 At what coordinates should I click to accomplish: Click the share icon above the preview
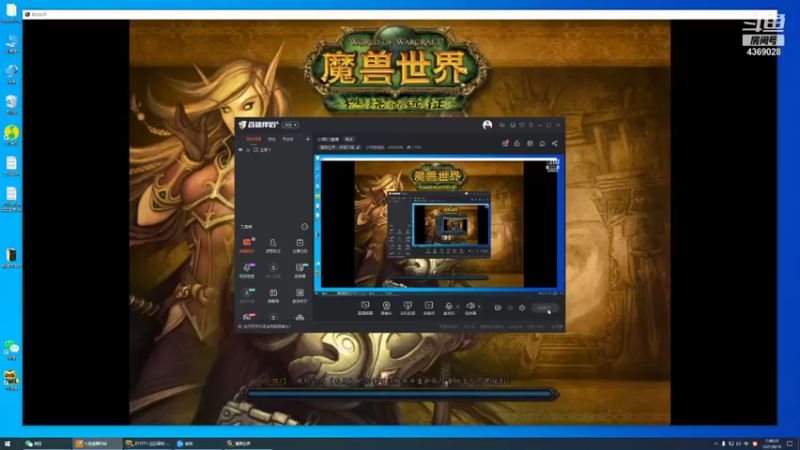[x=555, y=143]
